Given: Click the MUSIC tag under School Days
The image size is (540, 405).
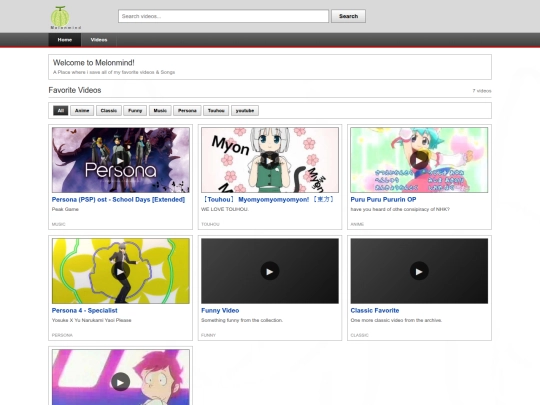Looking at the screenshot, I should (x=59, y=224).
